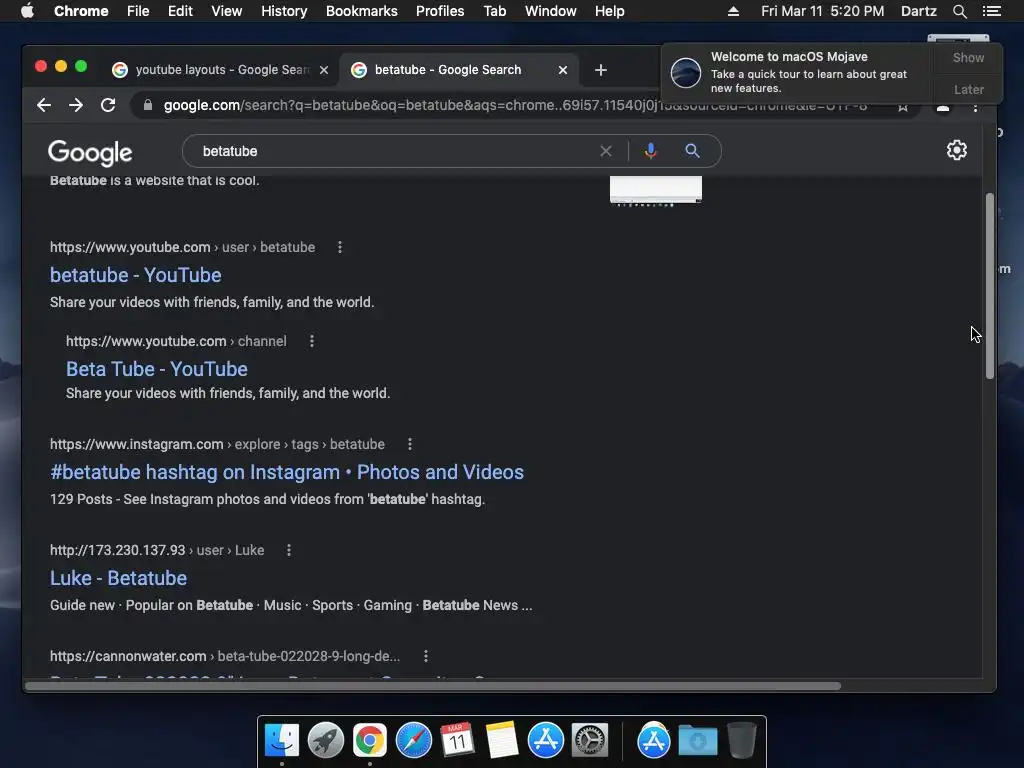Open more options for Beta Tube channel result

tap(312, 341)
